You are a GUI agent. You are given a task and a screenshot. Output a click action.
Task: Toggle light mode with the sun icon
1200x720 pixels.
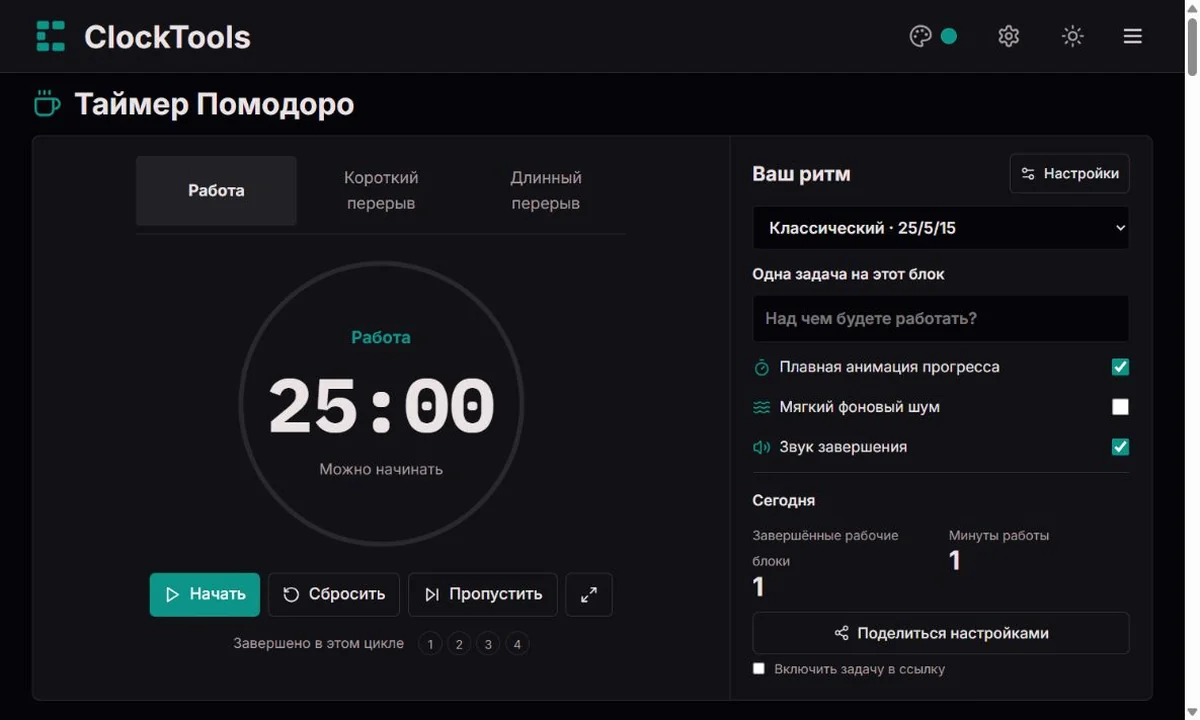[x=1072, y=36]
